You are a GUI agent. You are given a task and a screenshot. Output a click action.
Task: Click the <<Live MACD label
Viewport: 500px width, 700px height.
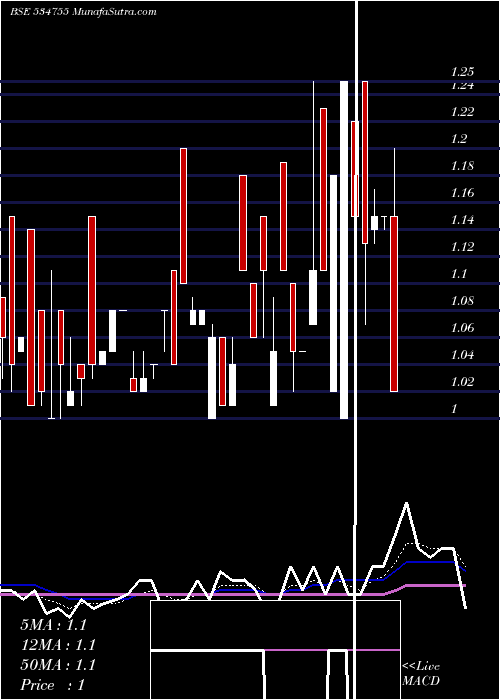[x=421, y=674]
